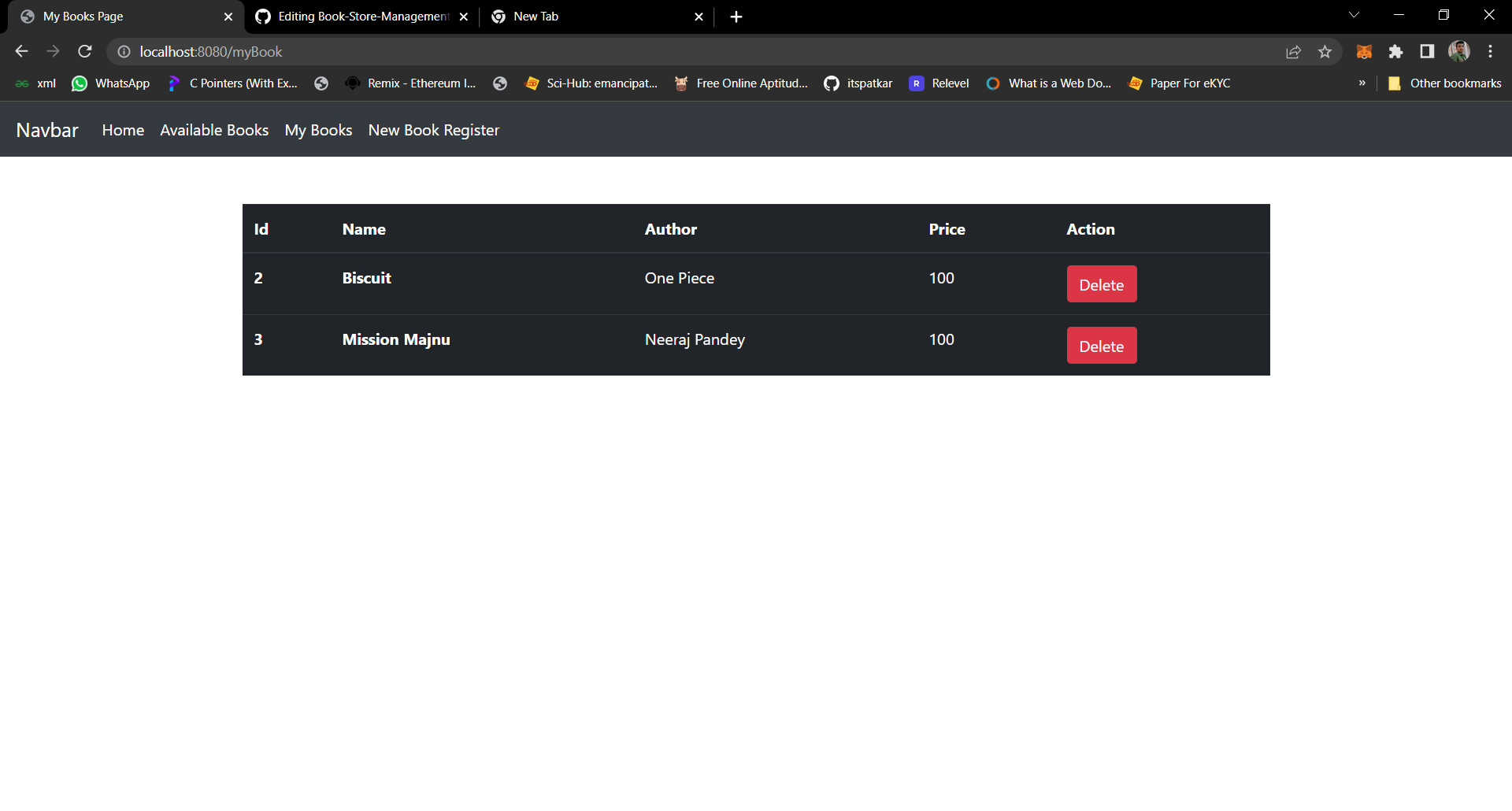Click Delete for Mission Majnu
The width and height of the screenshot is (1512, 811).
(1101, 345)
